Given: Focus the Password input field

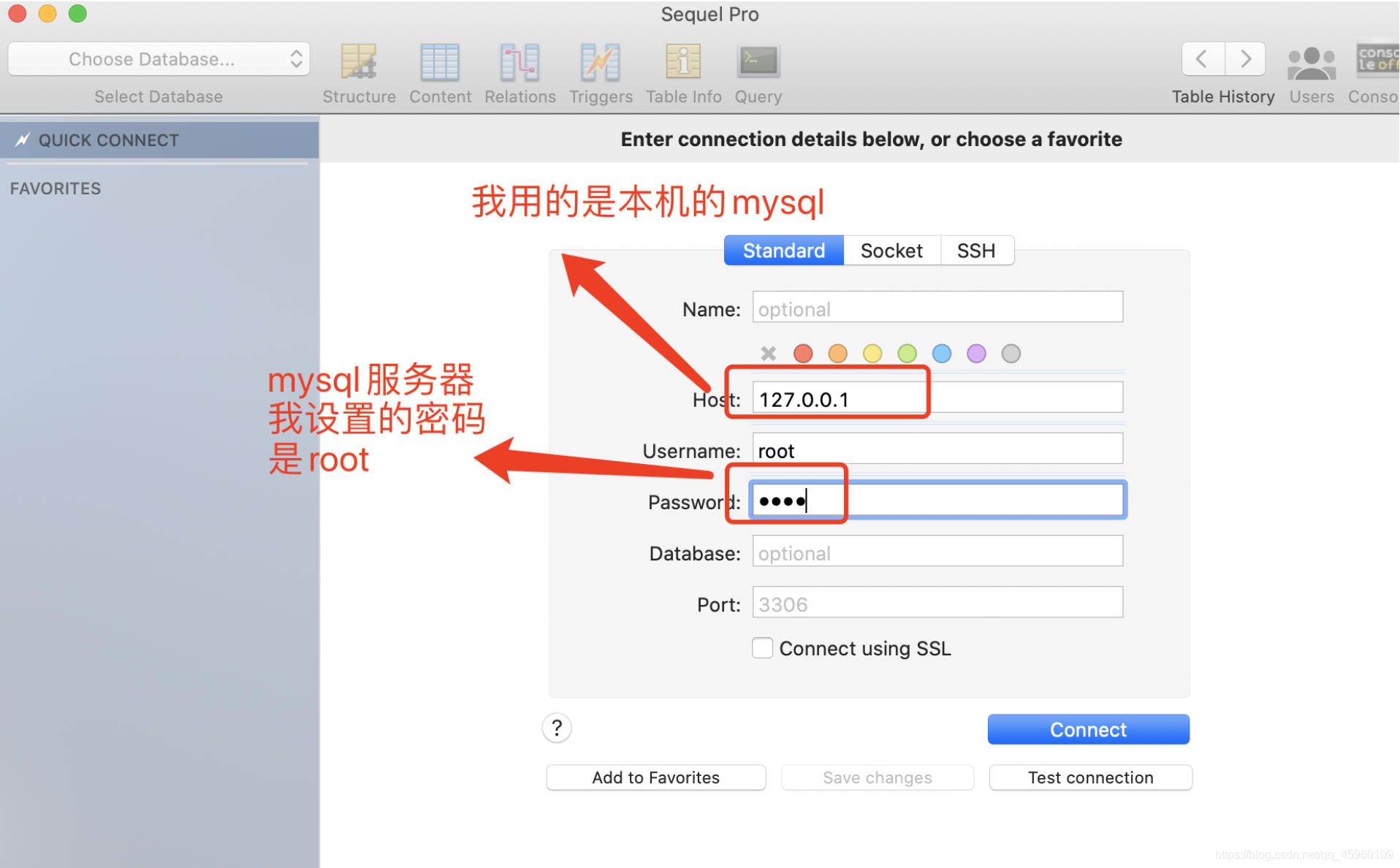Looking at the screenshot, I should click(x=937, y=500).
